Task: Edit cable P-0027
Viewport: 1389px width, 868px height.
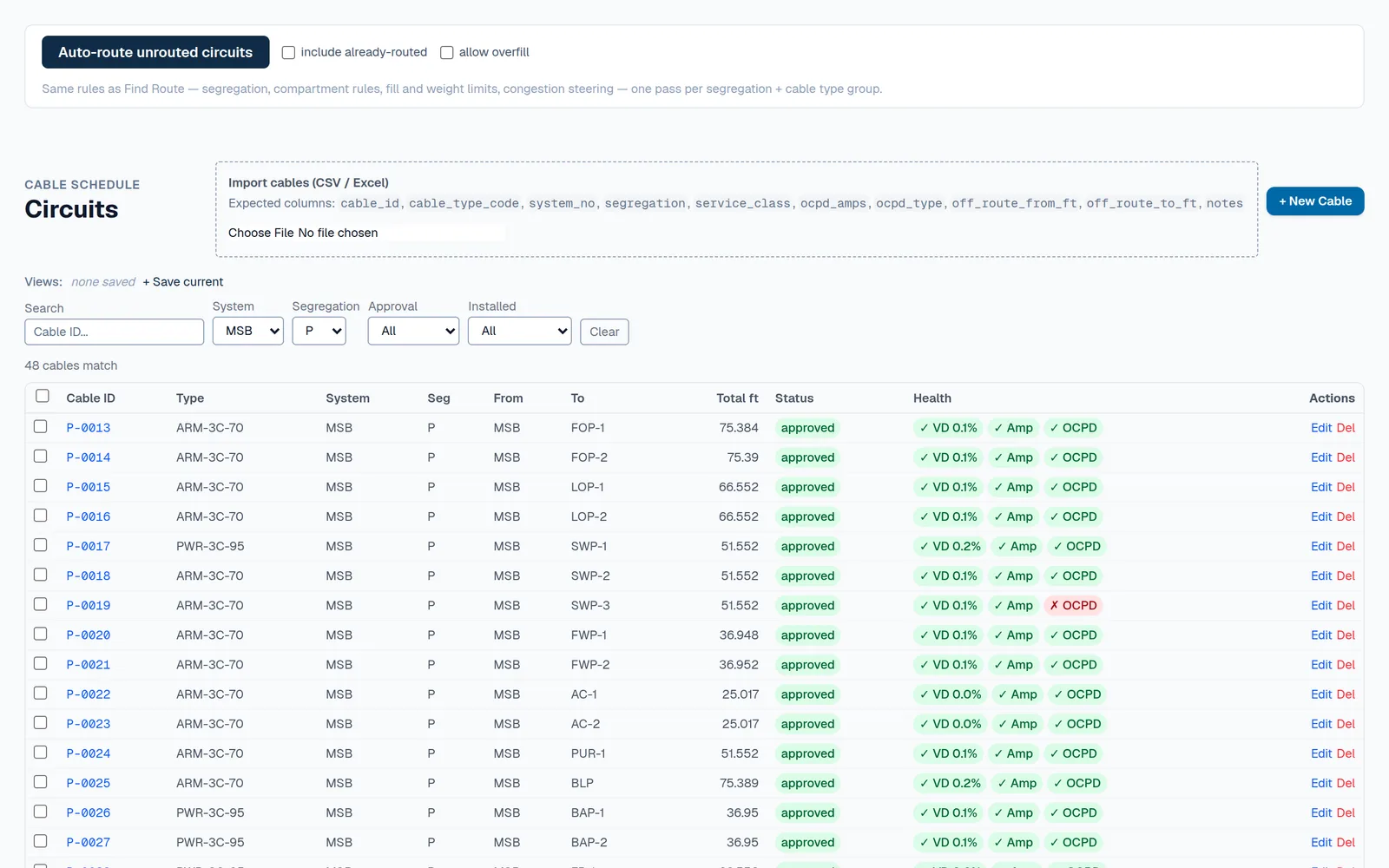Action: [1321, 843]
